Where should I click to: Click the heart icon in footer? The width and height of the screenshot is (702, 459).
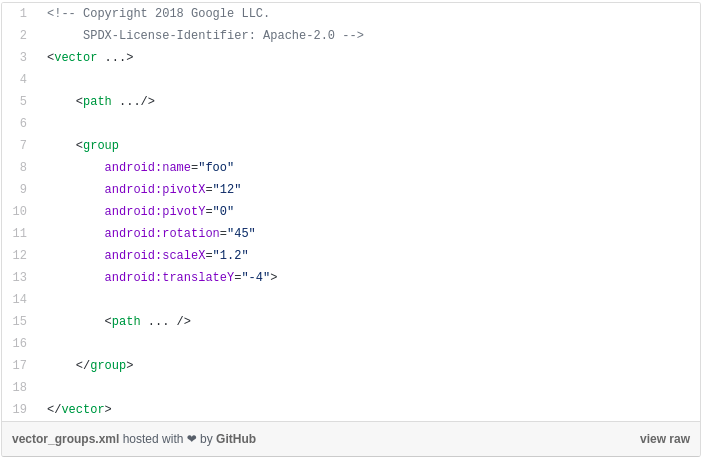click(191, 439)
